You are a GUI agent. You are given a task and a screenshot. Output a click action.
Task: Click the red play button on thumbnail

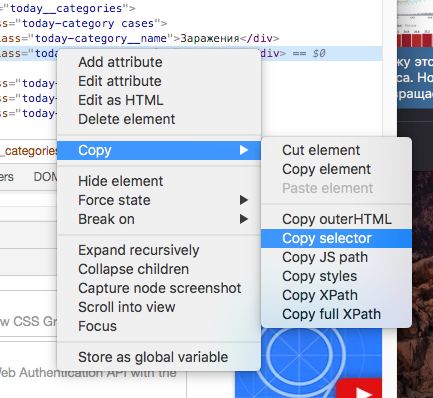359,389
